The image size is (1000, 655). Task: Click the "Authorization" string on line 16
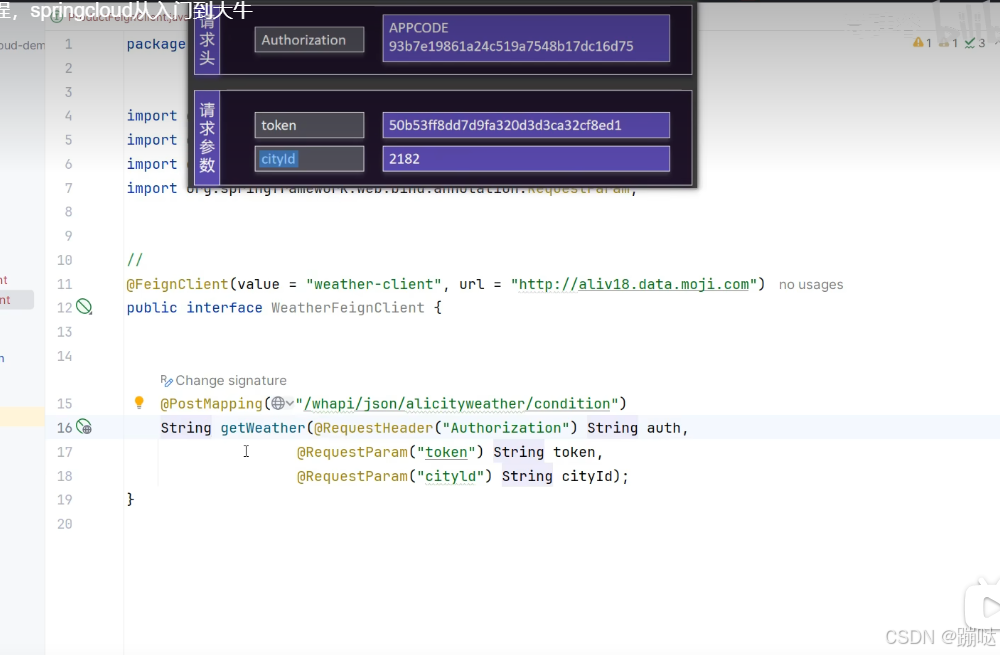pyautogui.click(x=506, y=427)
